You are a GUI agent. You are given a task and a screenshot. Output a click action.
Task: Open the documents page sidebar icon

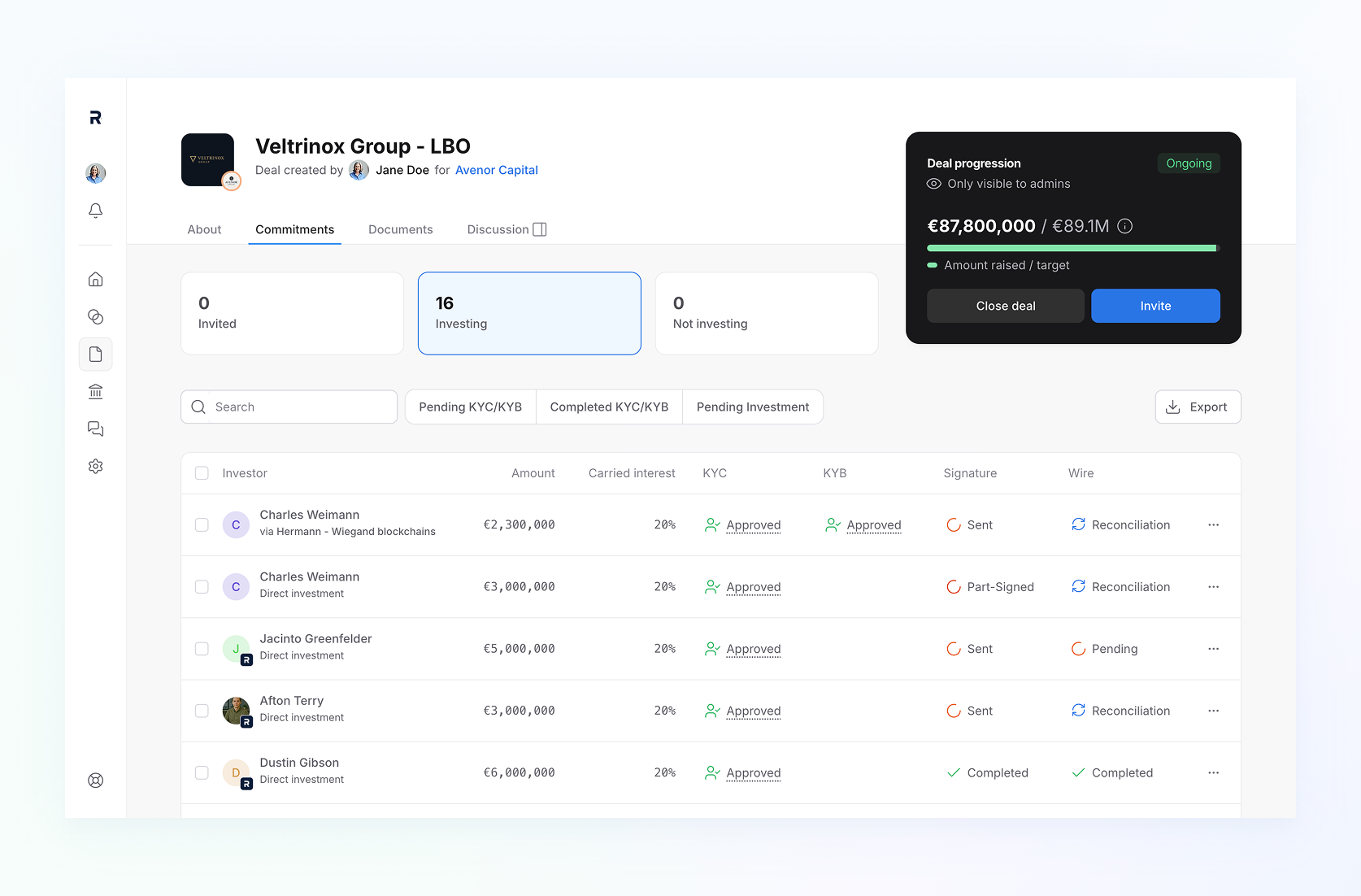95,354
